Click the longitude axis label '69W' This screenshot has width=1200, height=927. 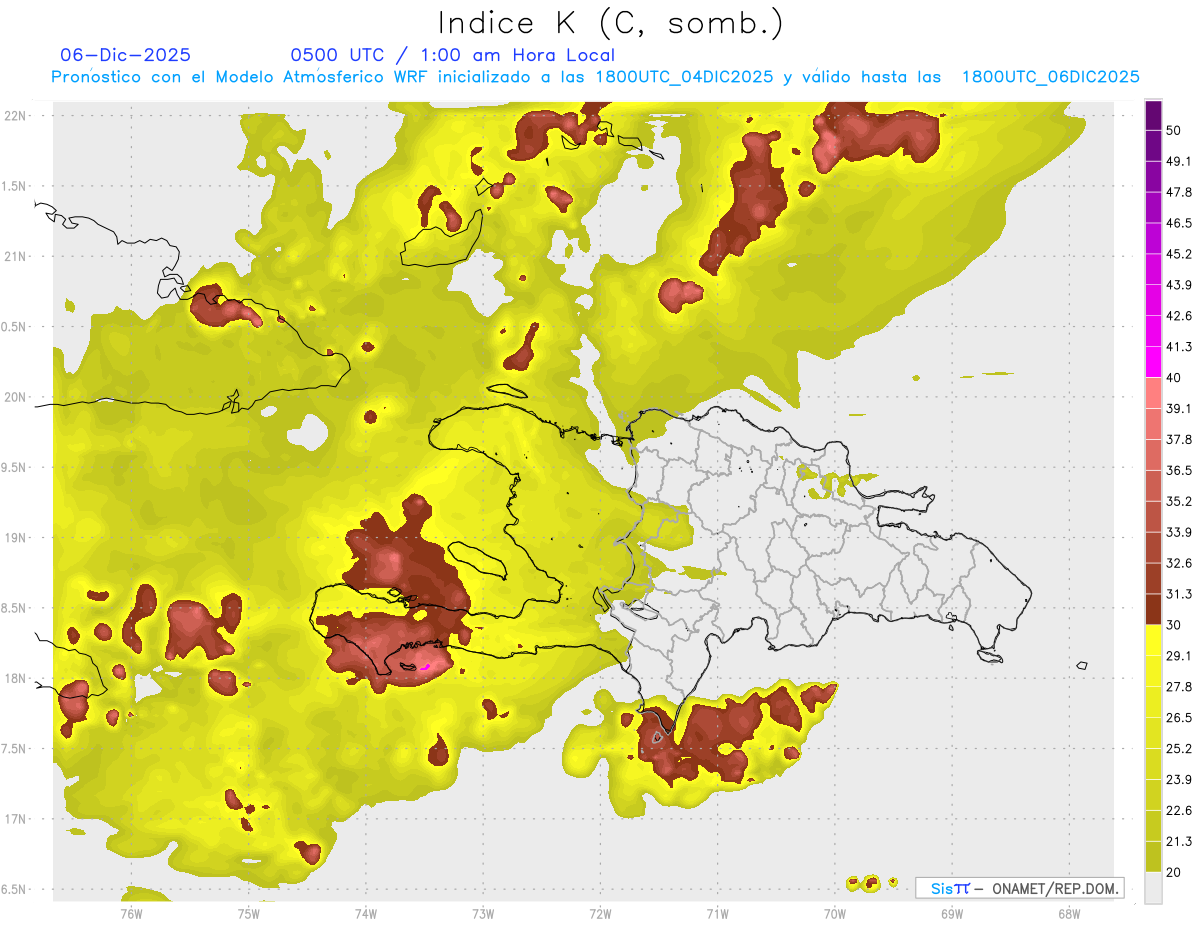952,913
